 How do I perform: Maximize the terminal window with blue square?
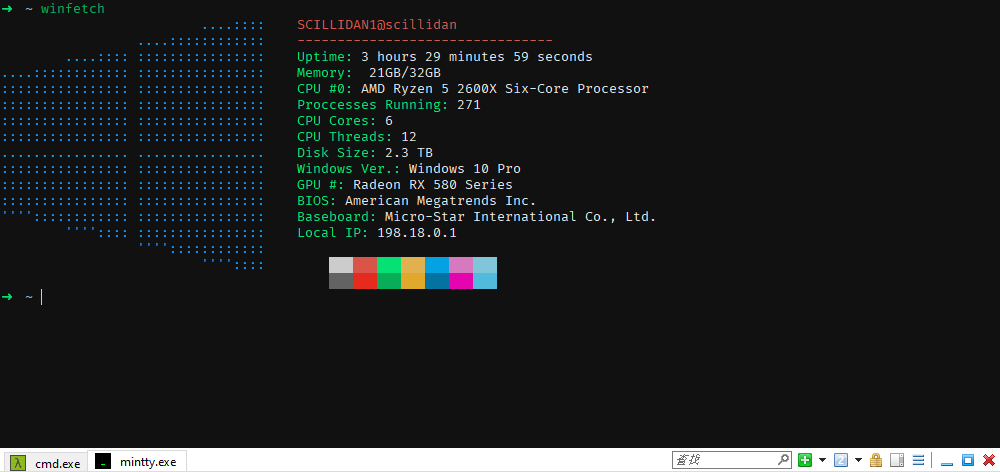click(x=968, y=460)
